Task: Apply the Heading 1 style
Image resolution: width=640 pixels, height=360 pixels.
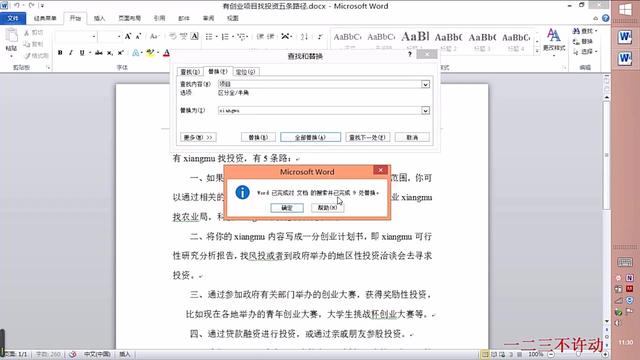Action: click(415, 40)
